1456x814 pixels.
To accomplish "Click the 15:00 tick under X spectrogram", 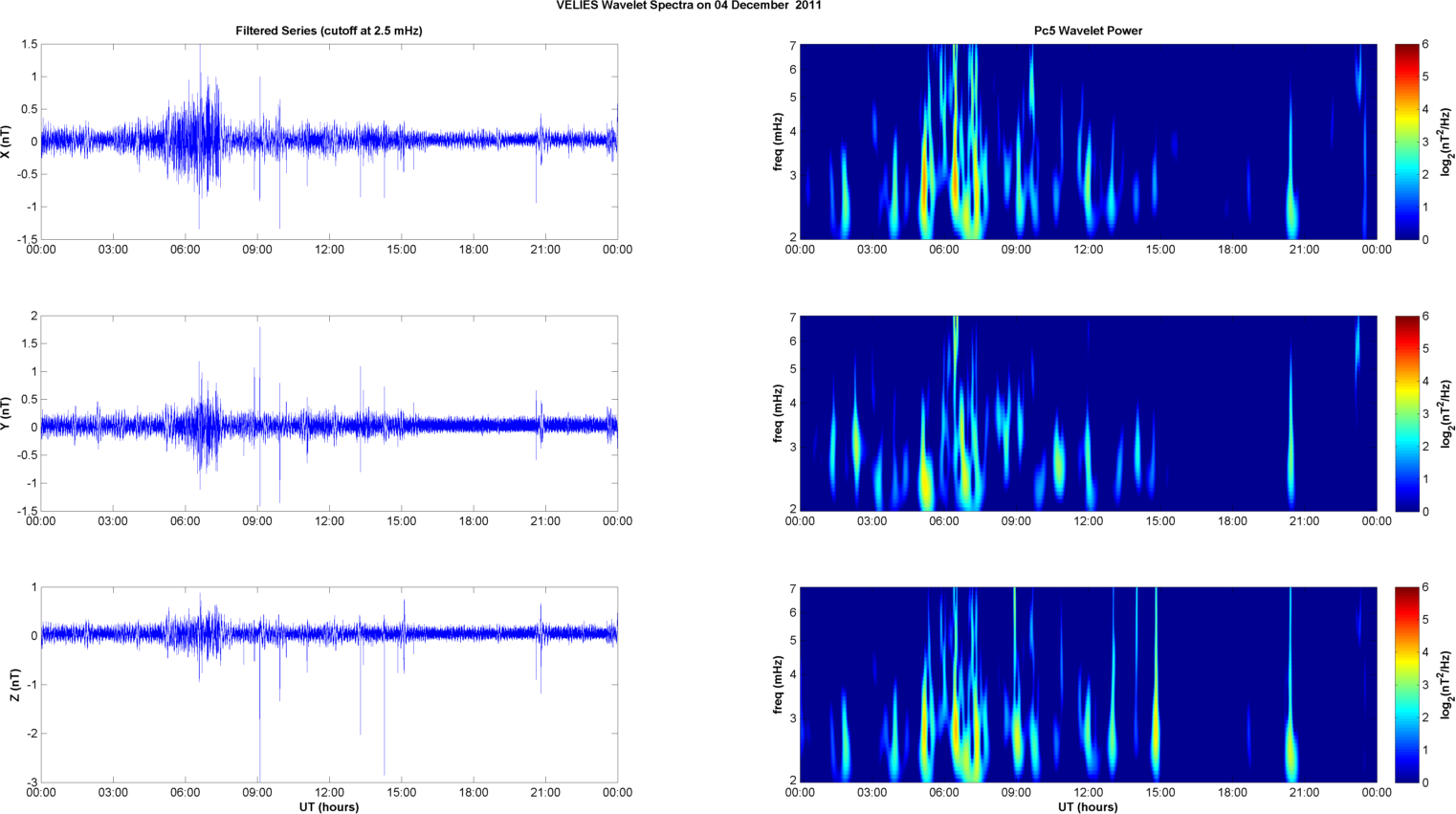I will coord(1160,250).
